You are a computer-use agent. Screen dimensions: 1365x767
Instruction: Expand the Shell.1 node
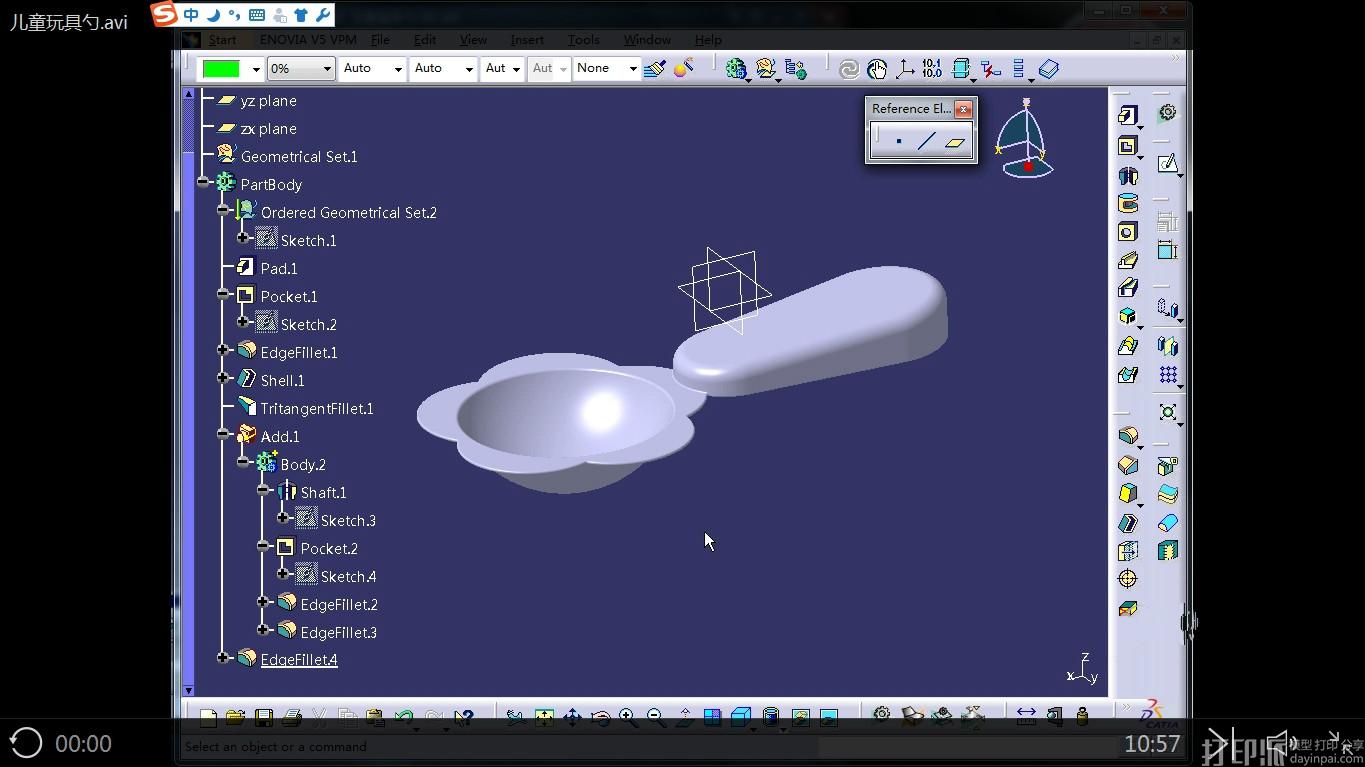223,378
